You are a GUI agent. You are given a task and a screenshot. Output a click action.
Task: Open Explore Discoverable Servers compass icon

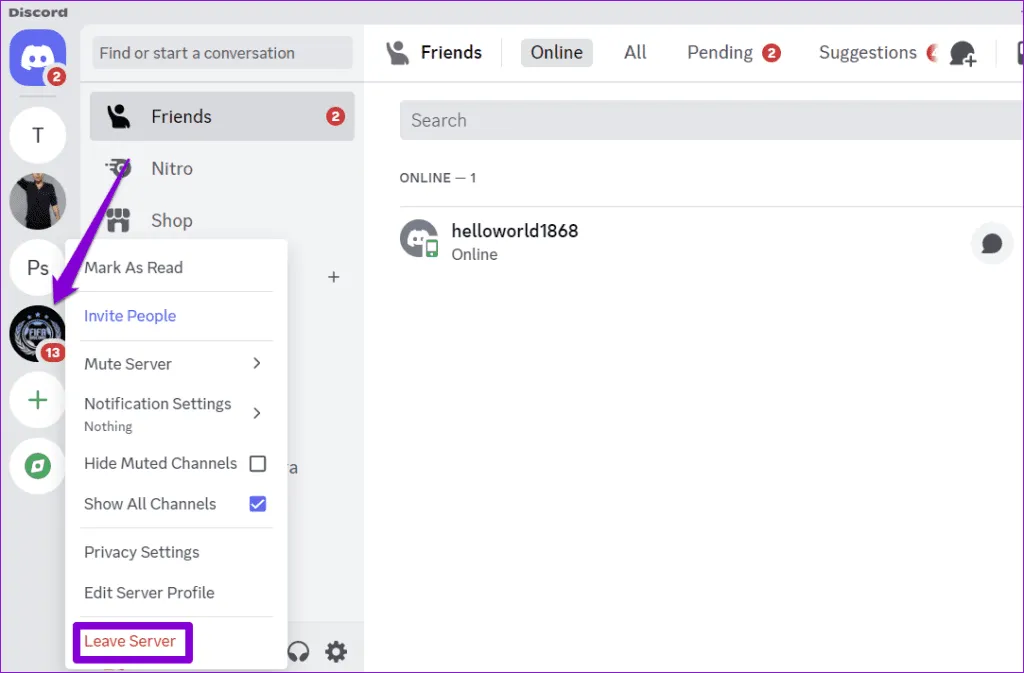(x=38, y=465)
